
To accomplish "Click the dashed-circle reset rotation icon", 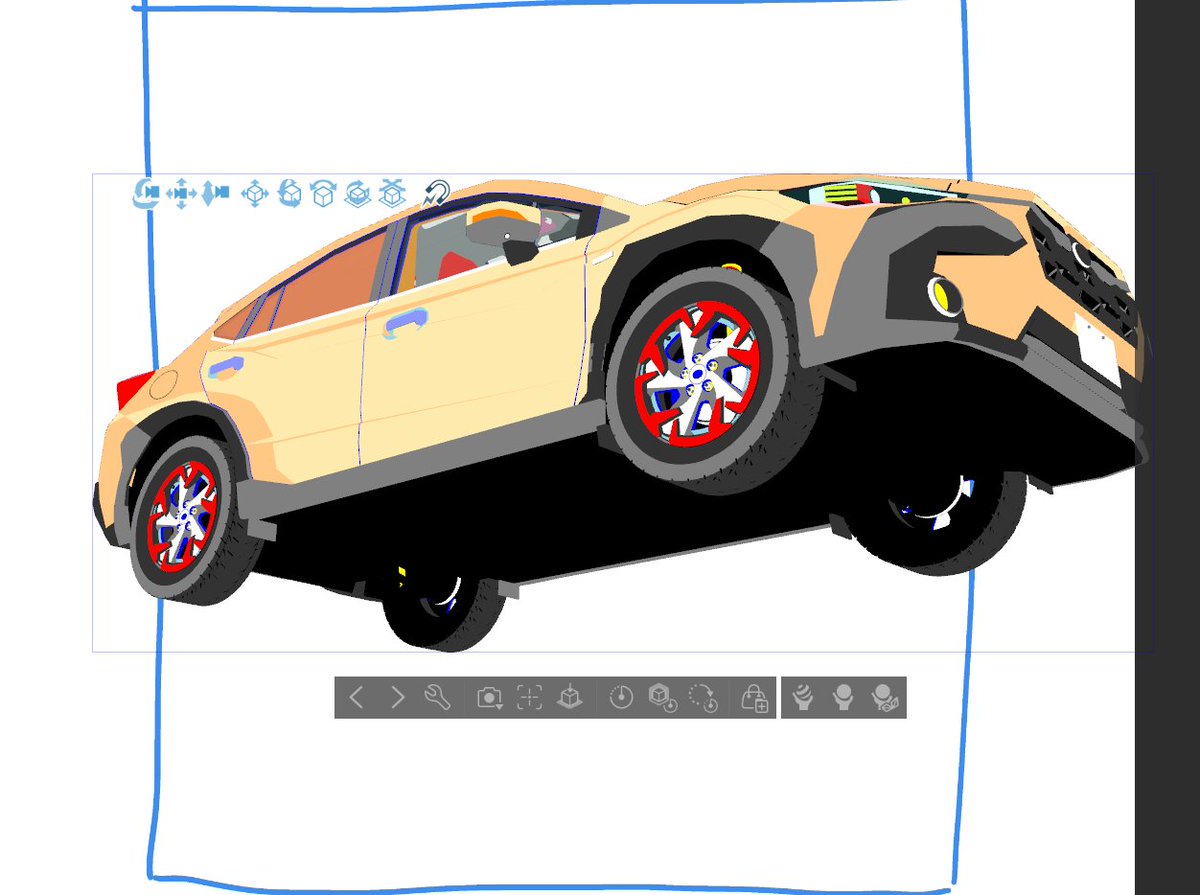I will click(x=704, y=698).
